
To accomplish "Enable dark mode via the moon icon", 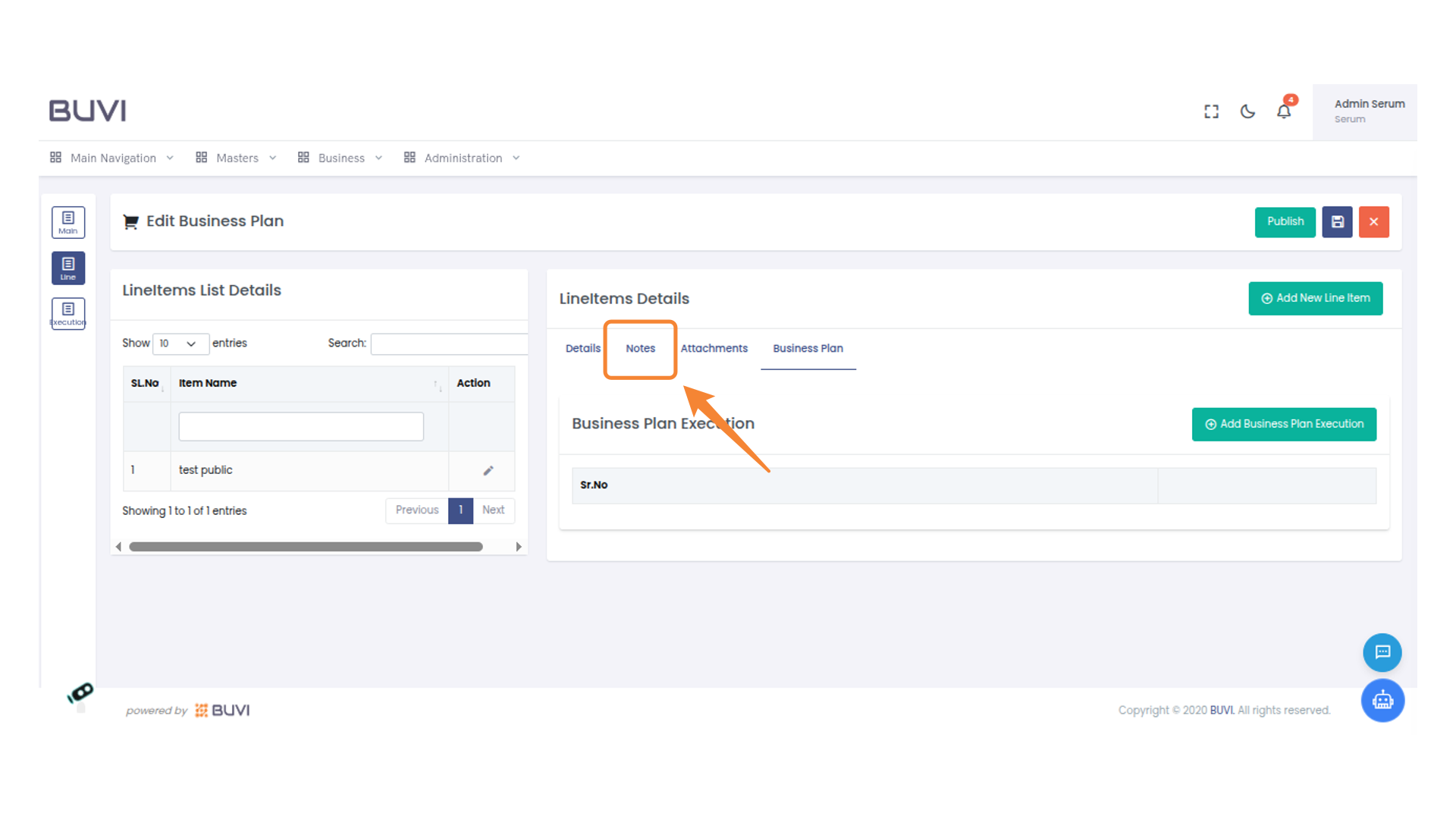I will click(1247, 111).
